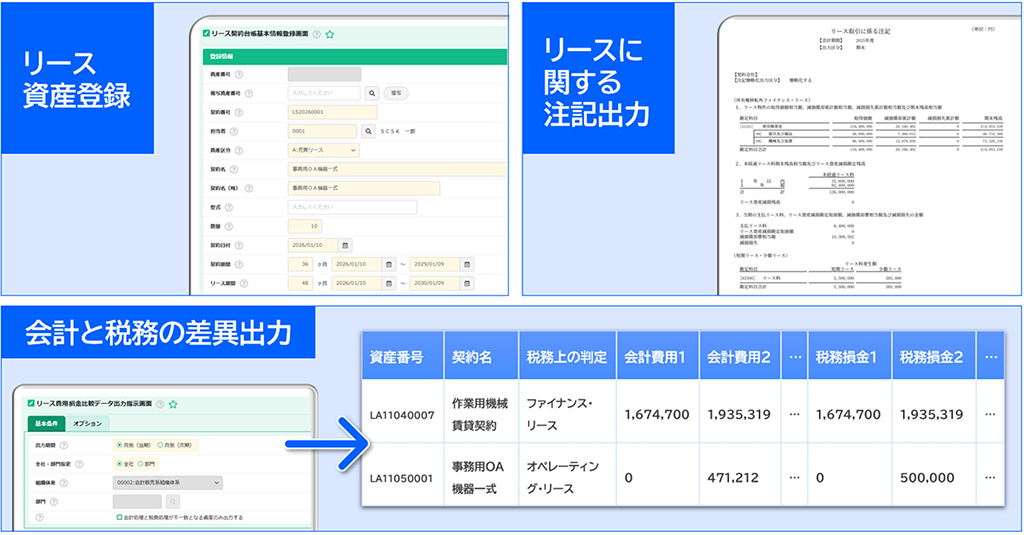The width and height of the screenshot is (1024, 535).
Task: Open calendar picker for 契約日付
Action: tap(345, 244)
